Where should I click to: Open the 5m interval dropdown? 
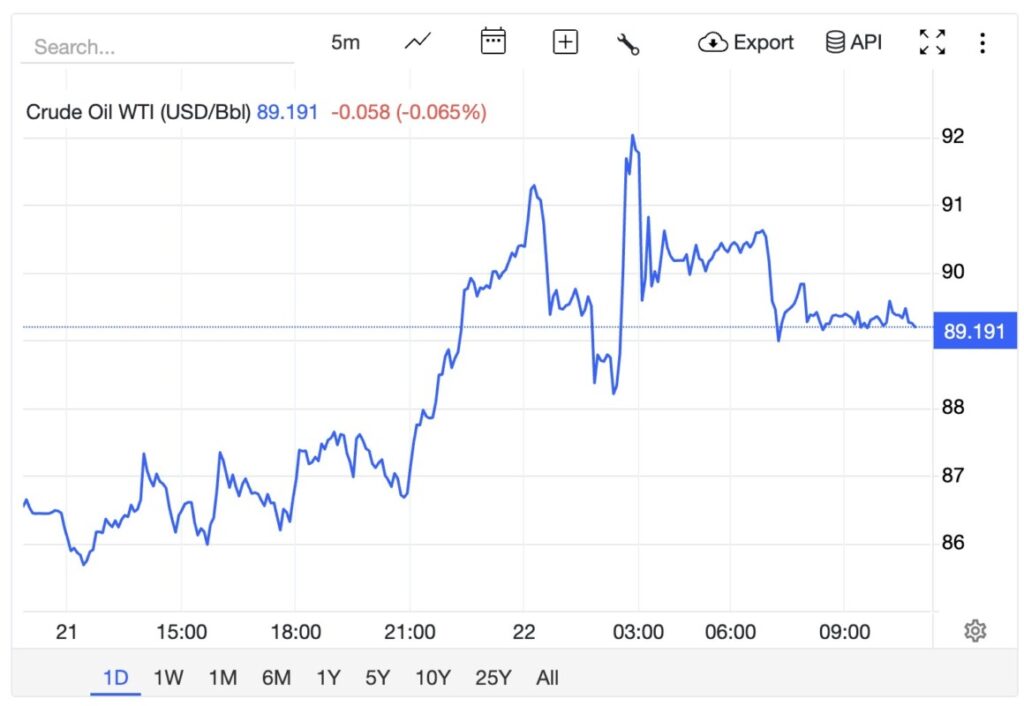click(345, 42)
